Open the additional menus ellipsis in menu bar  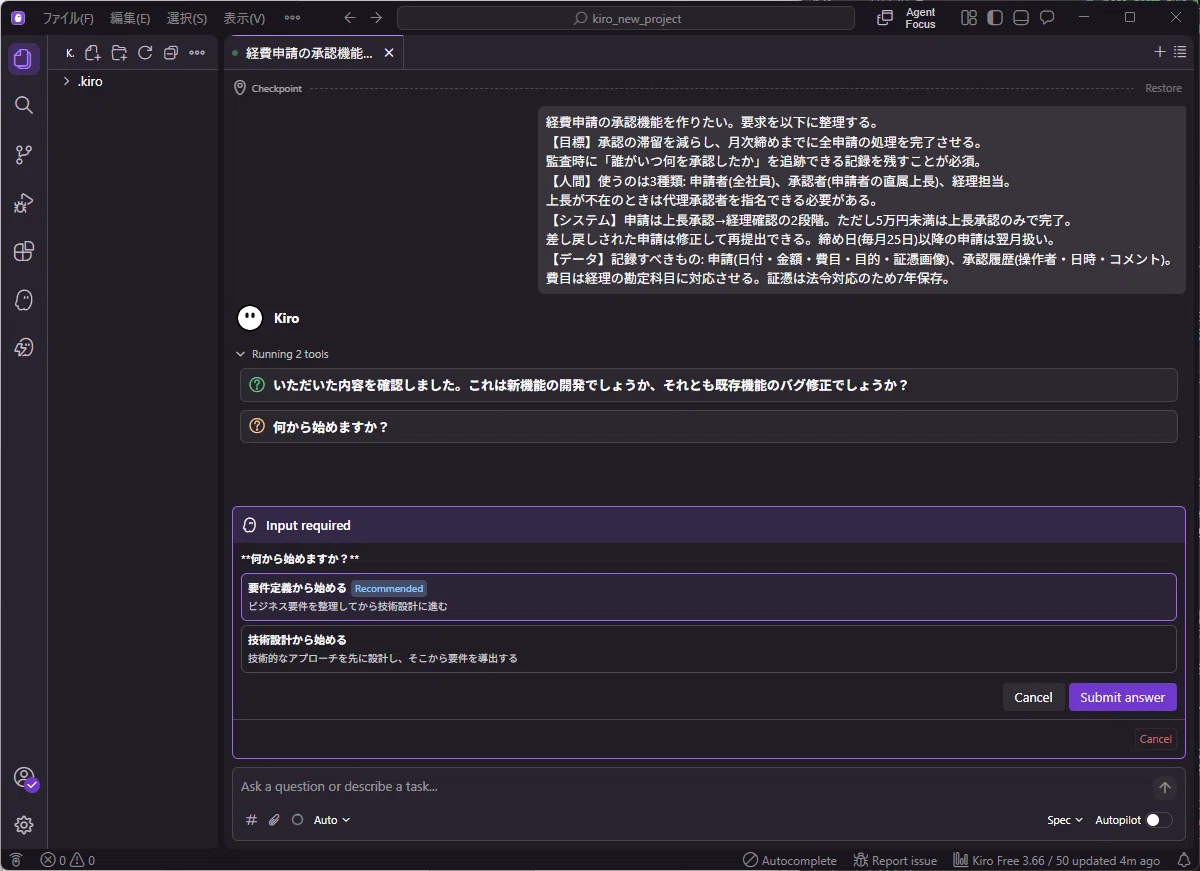(292, 18)
